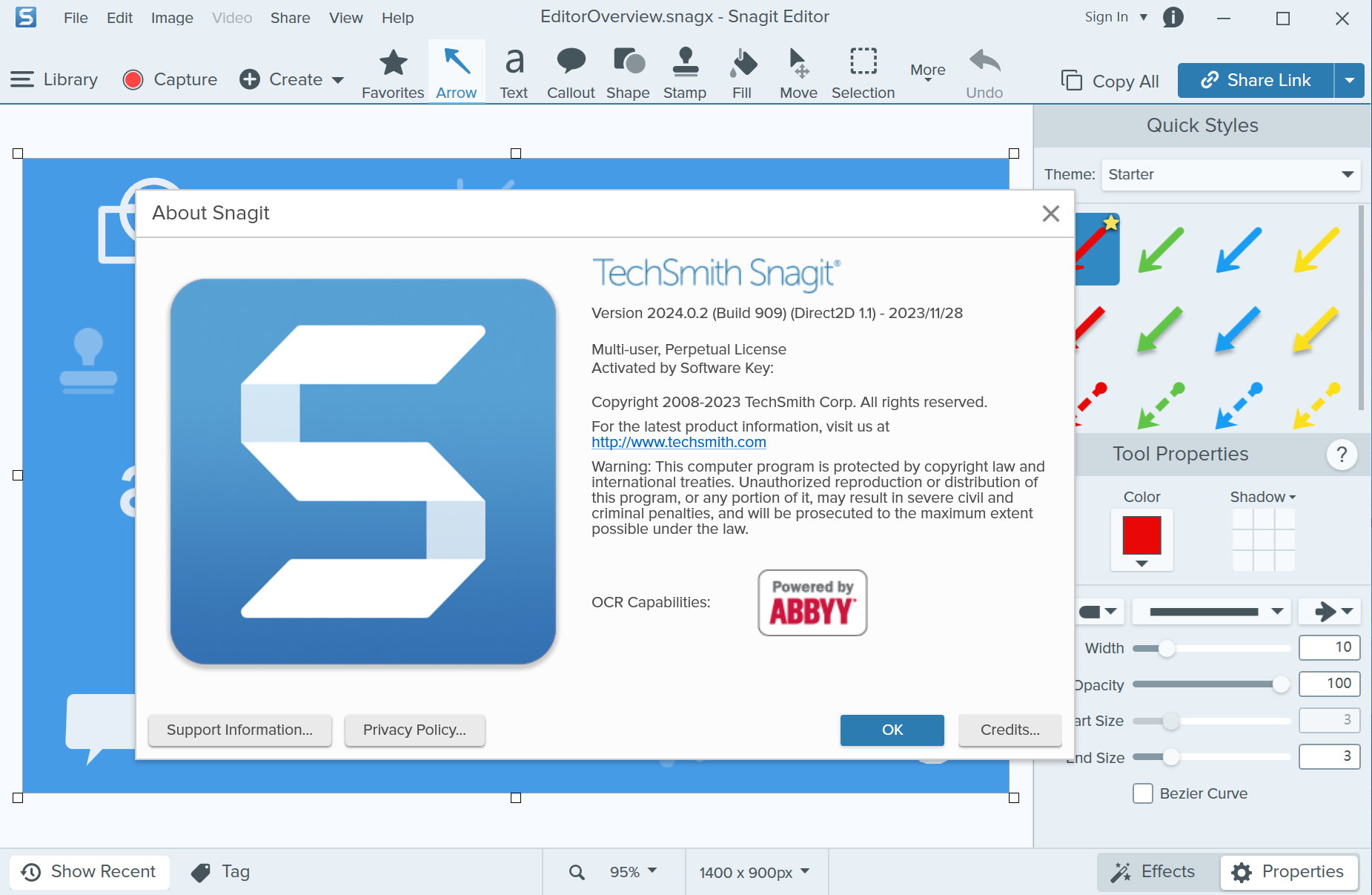
Task: Click the Tag icon in the status bar
Action: 201,872
